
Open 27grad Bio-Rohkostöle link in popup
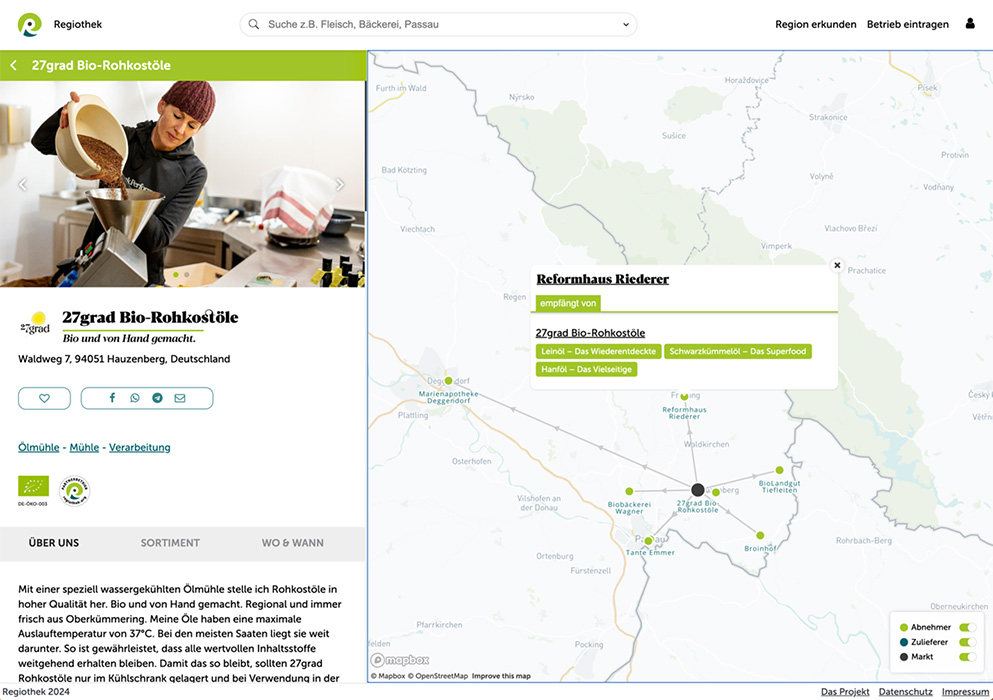pos(590,333)
